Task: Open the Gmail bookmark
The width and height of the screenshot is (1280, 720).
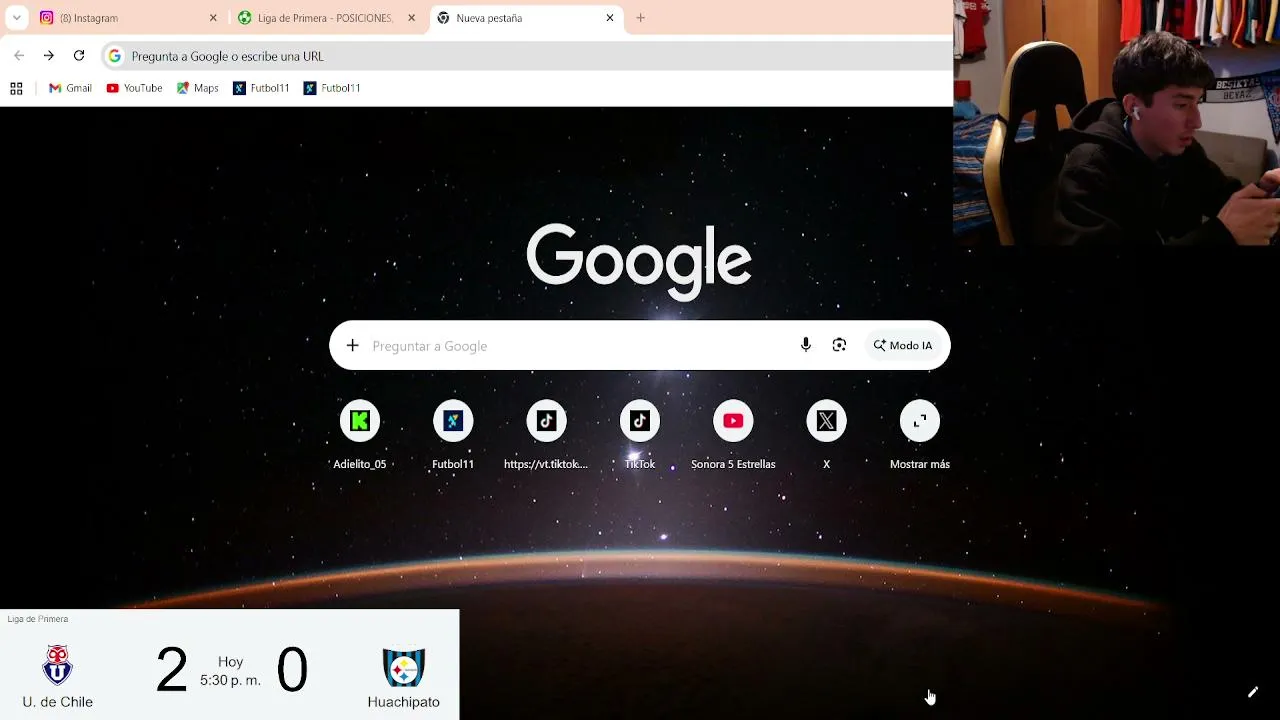Action: pyautogui.click(x=70, y=88)
